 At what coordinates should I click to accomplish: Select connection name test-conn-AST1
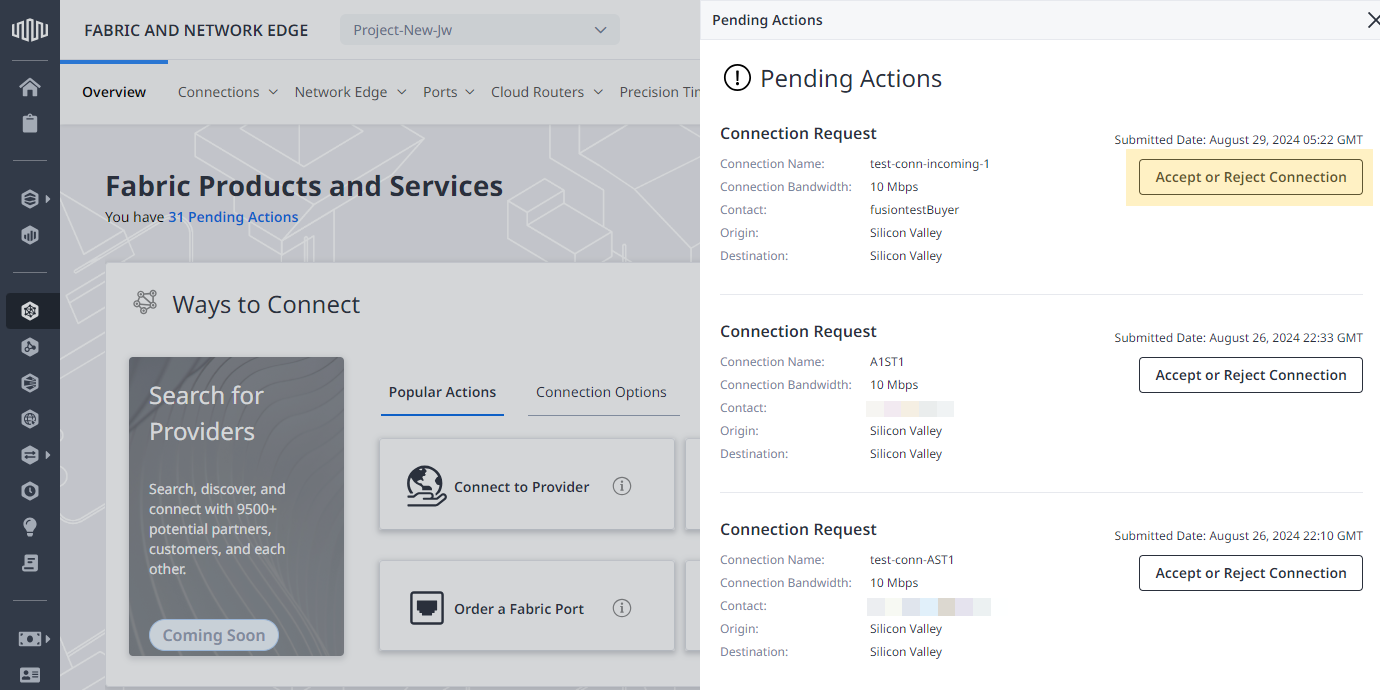[x=912, y=560]
